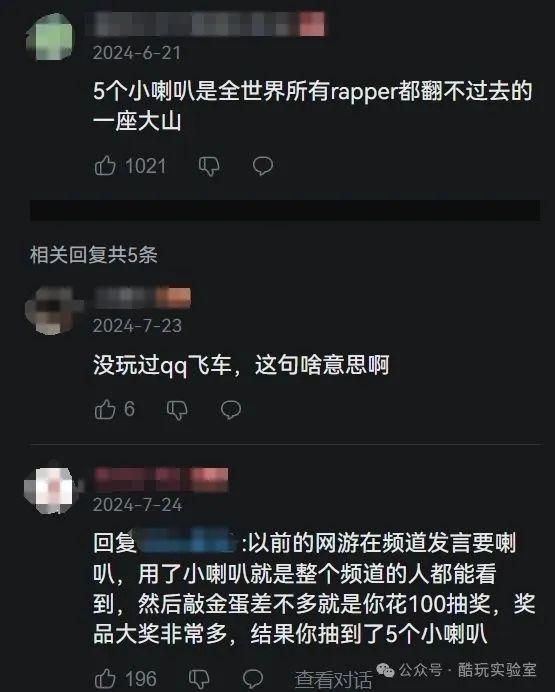The image size is (555, 692).
Task: Like the comment with 1021 likes
Action: point(105,166)
